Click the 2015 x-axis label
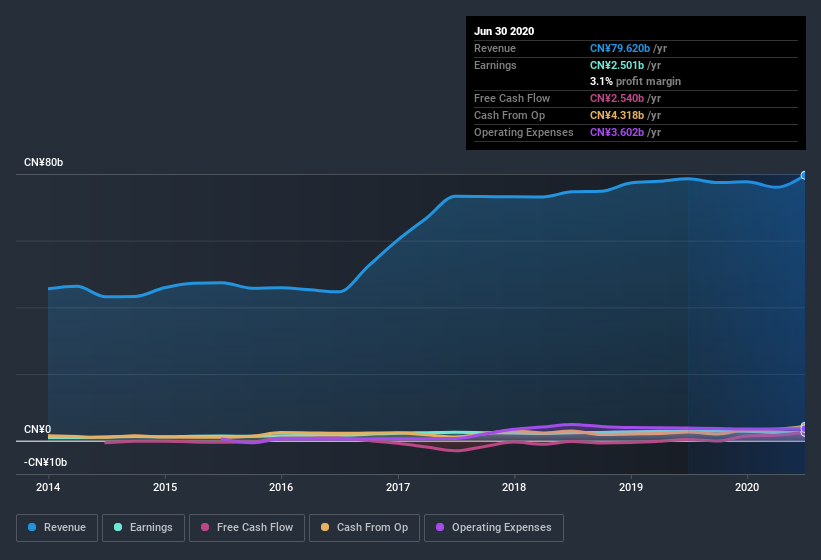821x560 pixels. tap(165, 487)
